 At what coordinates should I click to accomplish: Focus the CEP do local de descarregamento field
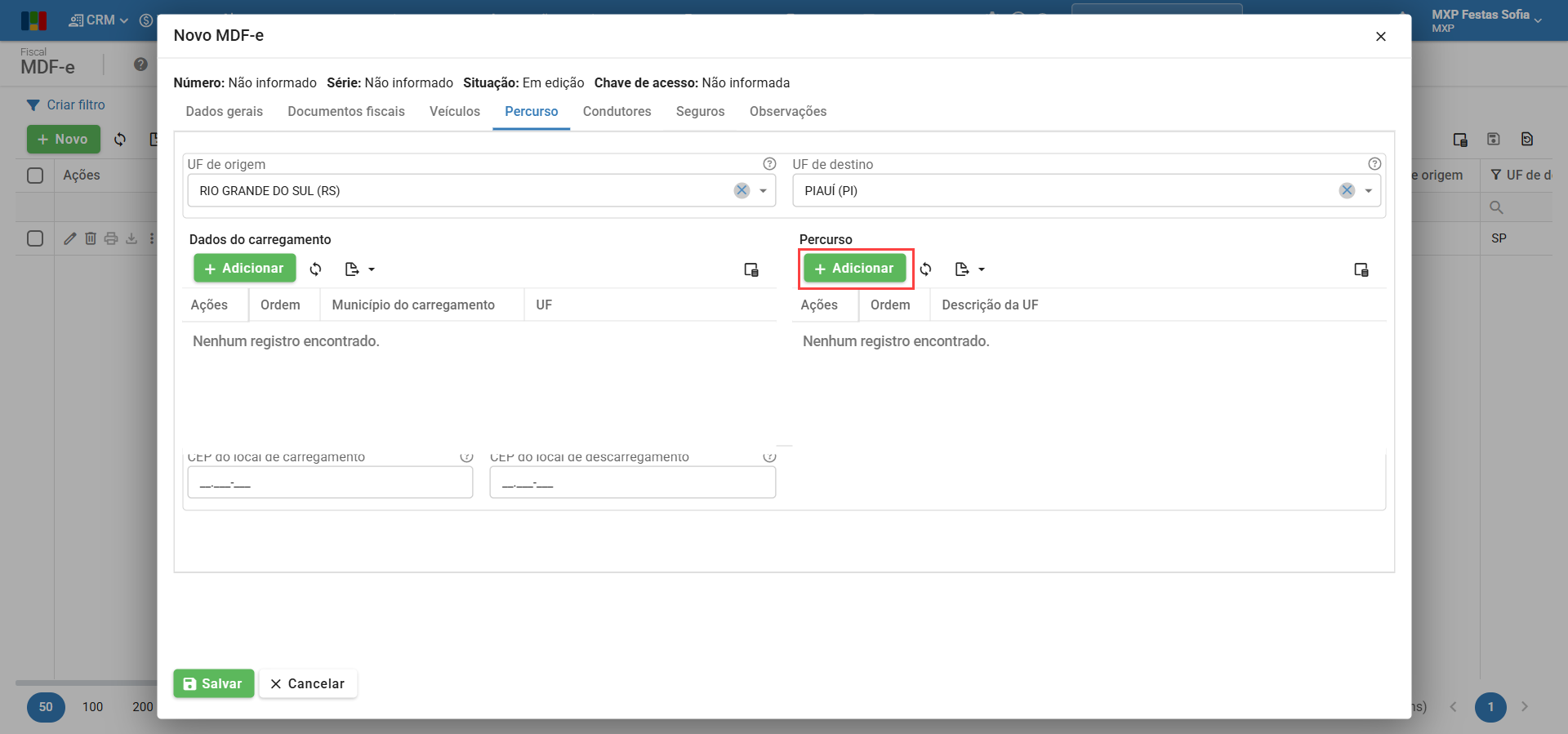633,483
